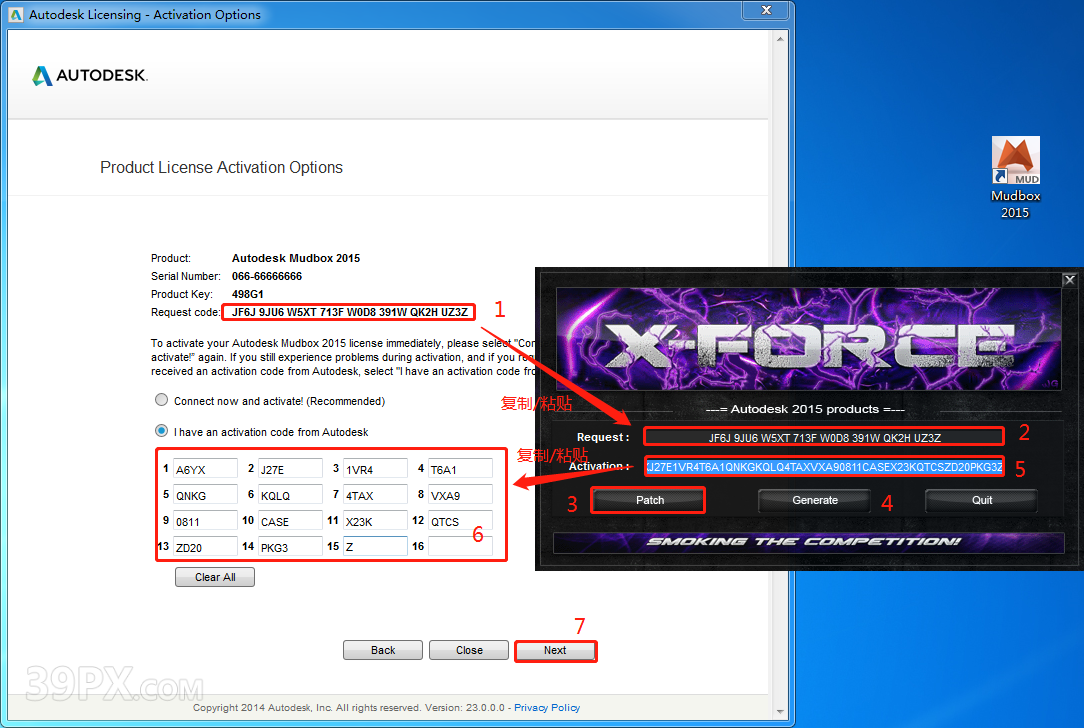Viewport: 1084px width, 728px height.
Task: Click the Close button beside Back
Action: [x=469, y=650]
